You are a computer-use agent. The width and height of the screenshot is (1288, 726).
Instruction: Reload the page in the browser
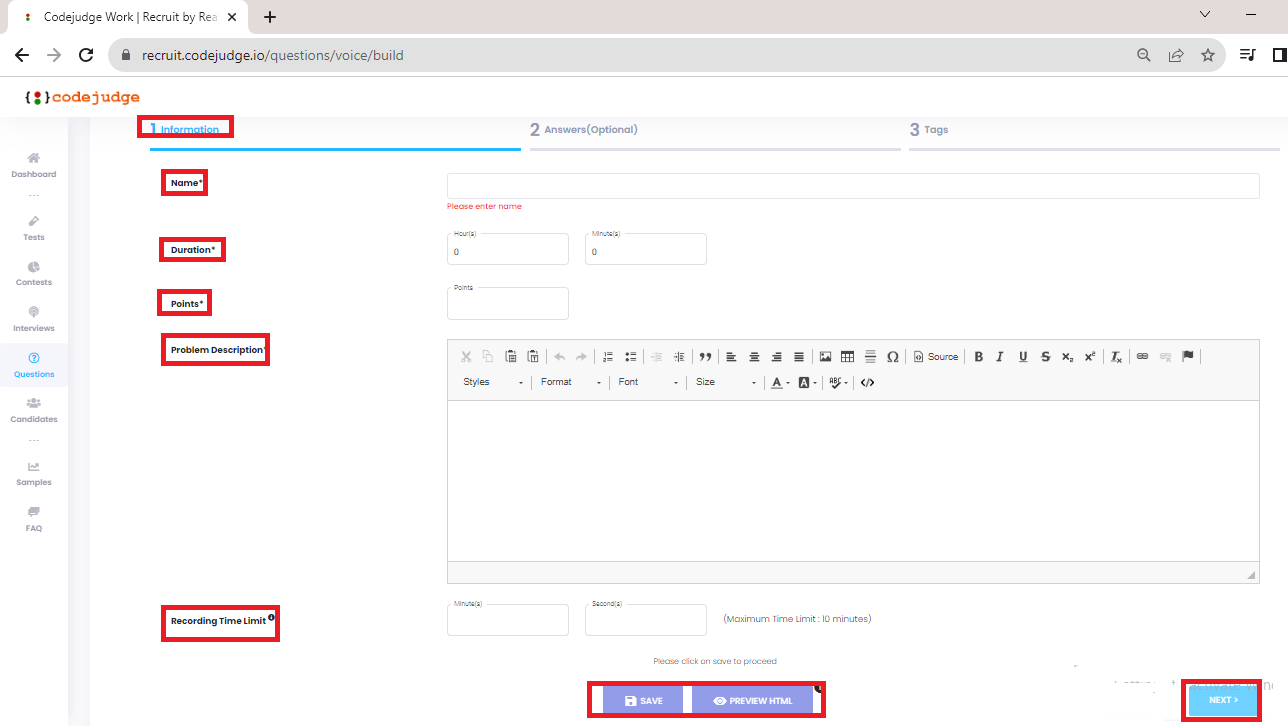[x=86, y=55]
